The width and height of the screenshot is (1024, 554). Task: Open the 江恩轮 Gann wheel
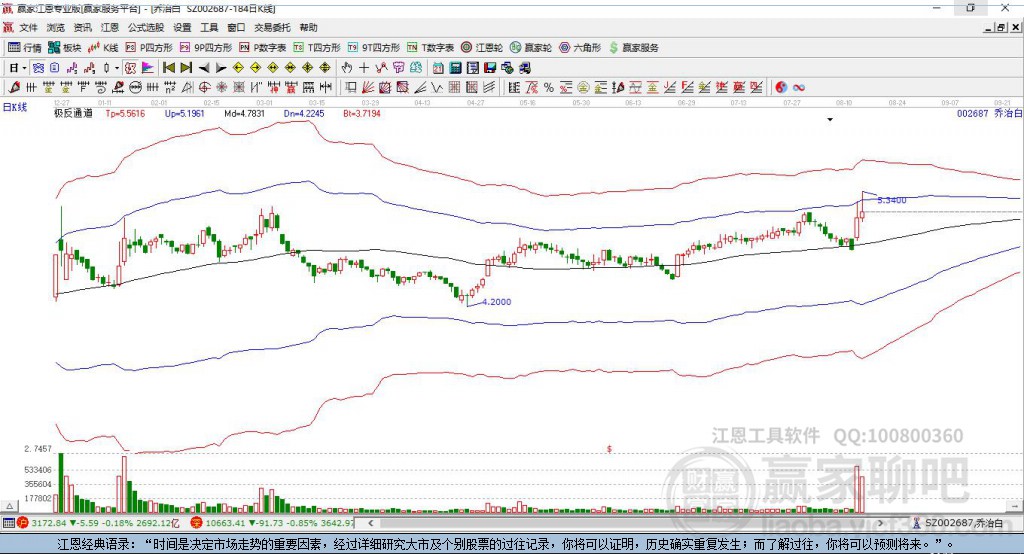(x=482, y=48)
